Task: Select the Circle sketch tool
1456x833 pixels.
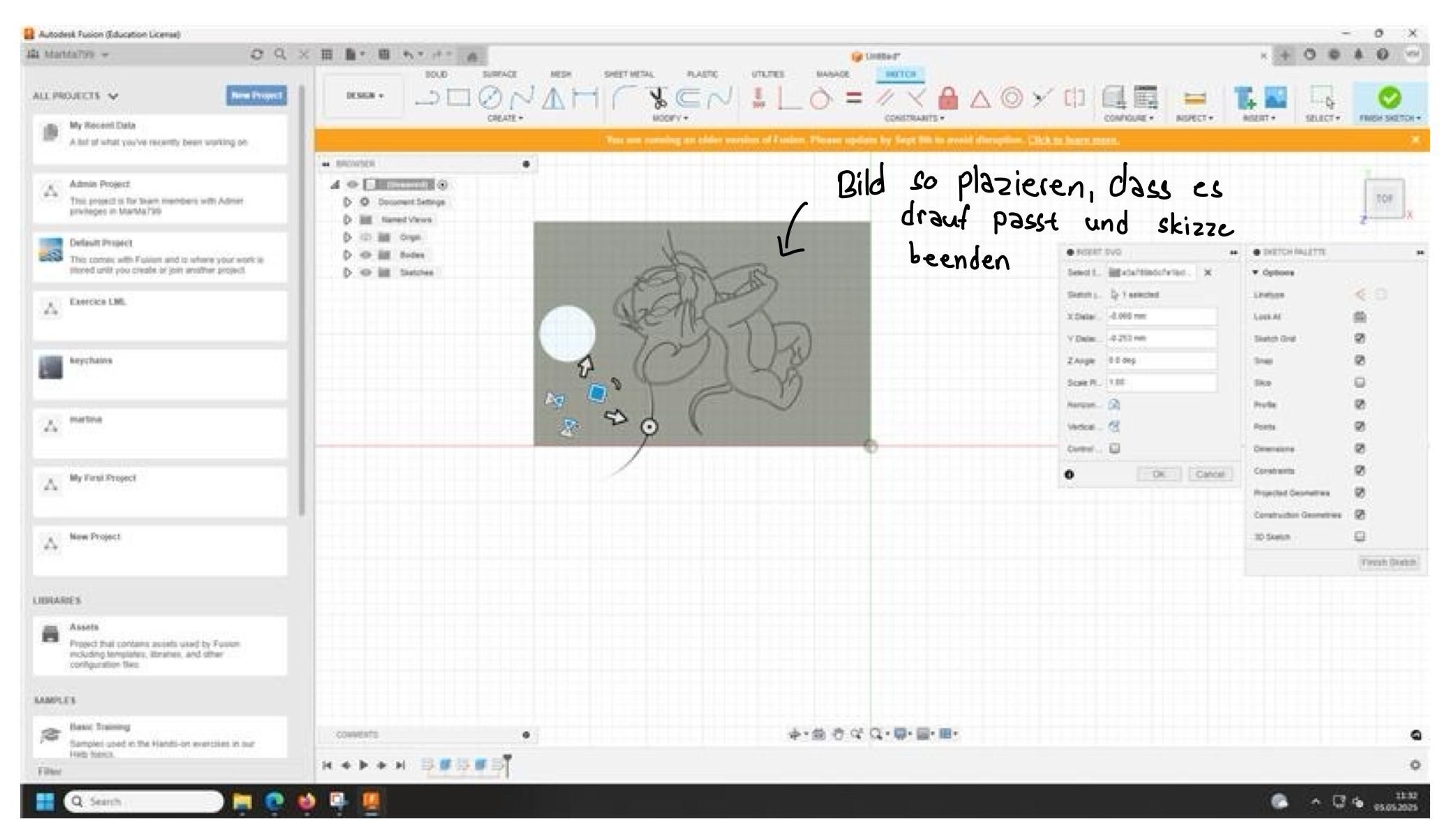Action: tap(490, 98)
